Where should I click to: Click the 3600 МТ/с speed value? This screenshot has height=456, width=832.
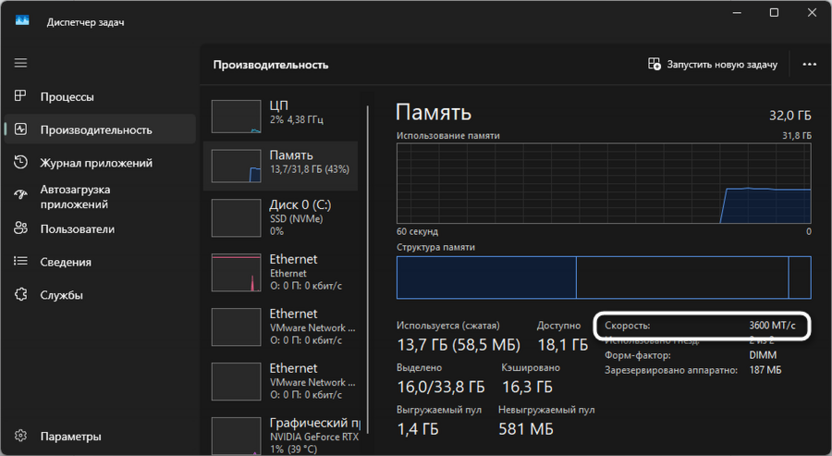772,325
